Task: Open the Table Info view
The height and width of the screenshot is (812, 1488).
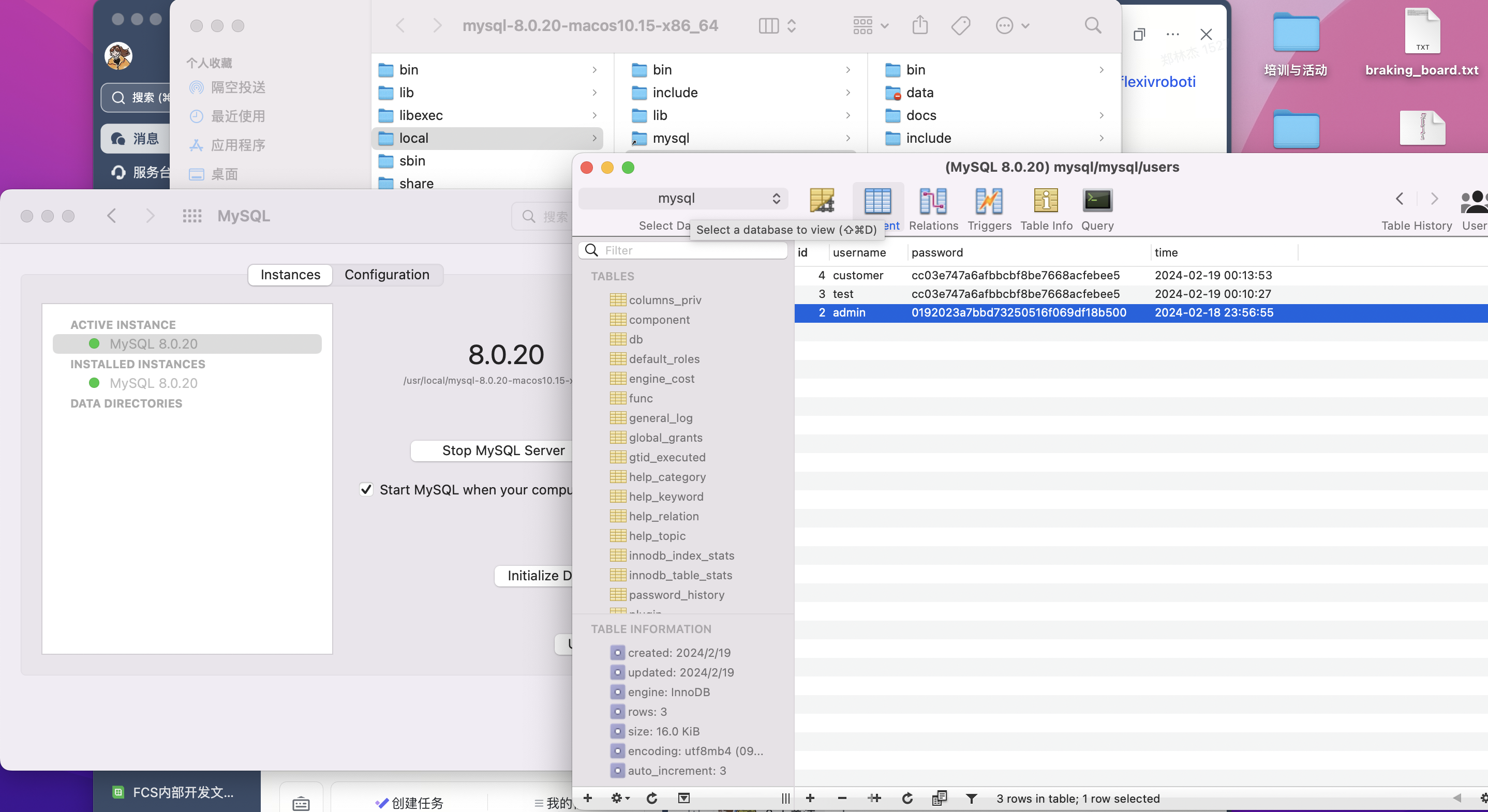Action: pos(1046,208)
